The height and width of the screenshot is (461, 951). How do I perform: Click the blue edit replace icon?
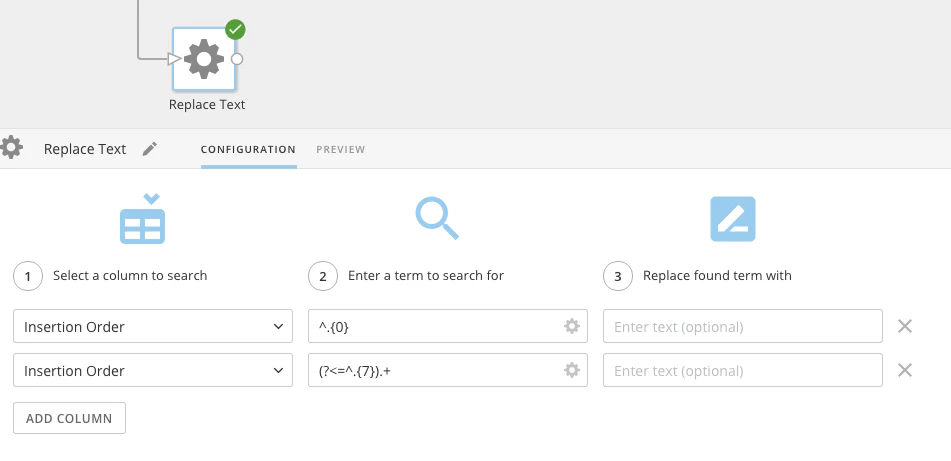click(x=733, y=219)
